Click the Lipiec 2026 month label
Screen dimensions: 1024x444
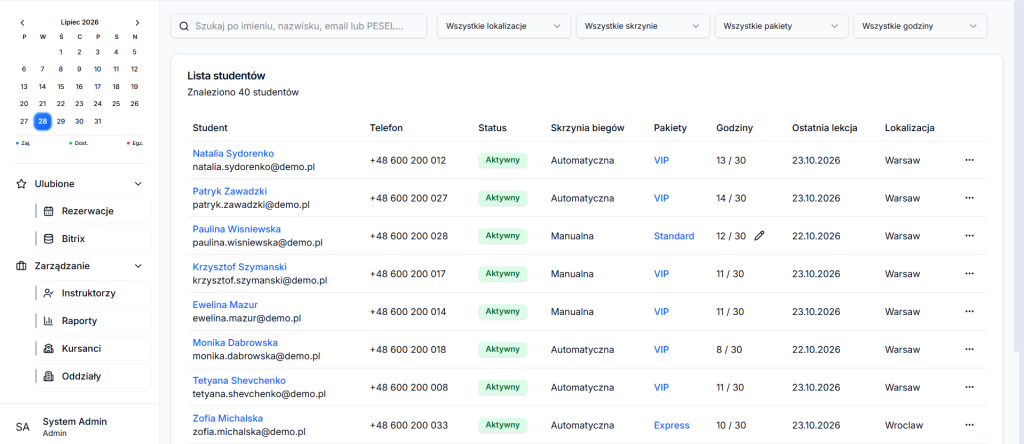click(x=80, y=22)
